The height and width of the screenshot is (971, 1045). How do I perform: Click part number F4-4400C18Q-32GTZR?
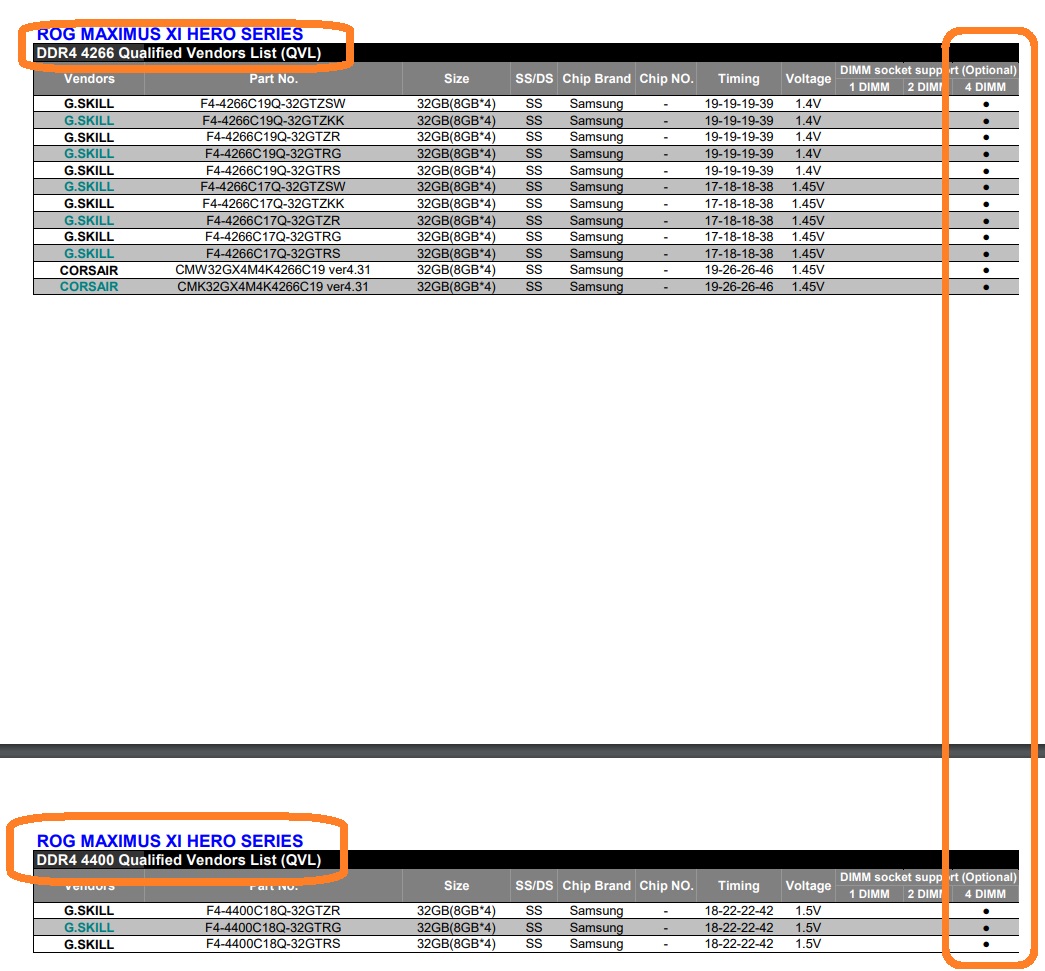pos(273,911)
